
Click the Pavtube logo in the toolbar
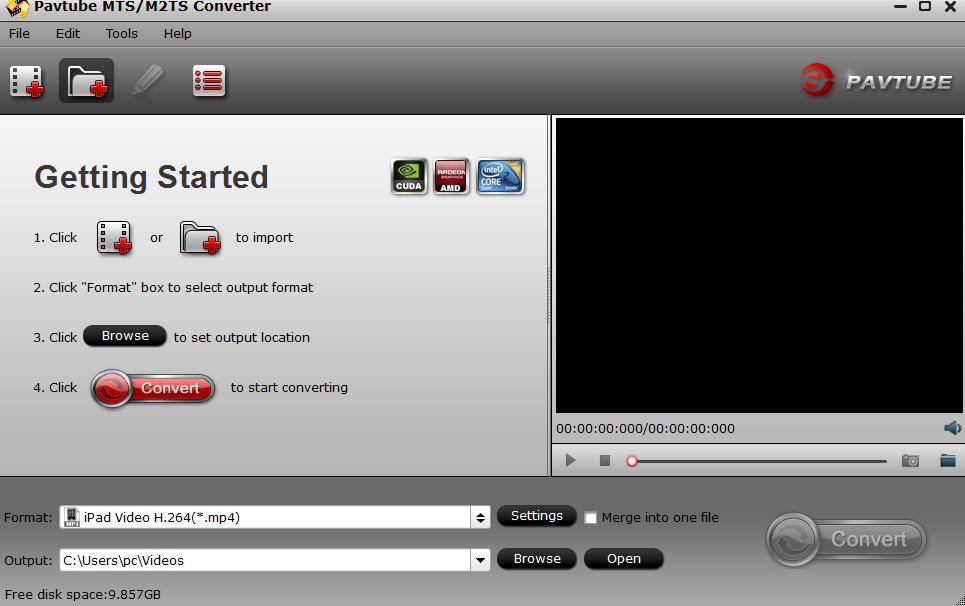[876, 81]
